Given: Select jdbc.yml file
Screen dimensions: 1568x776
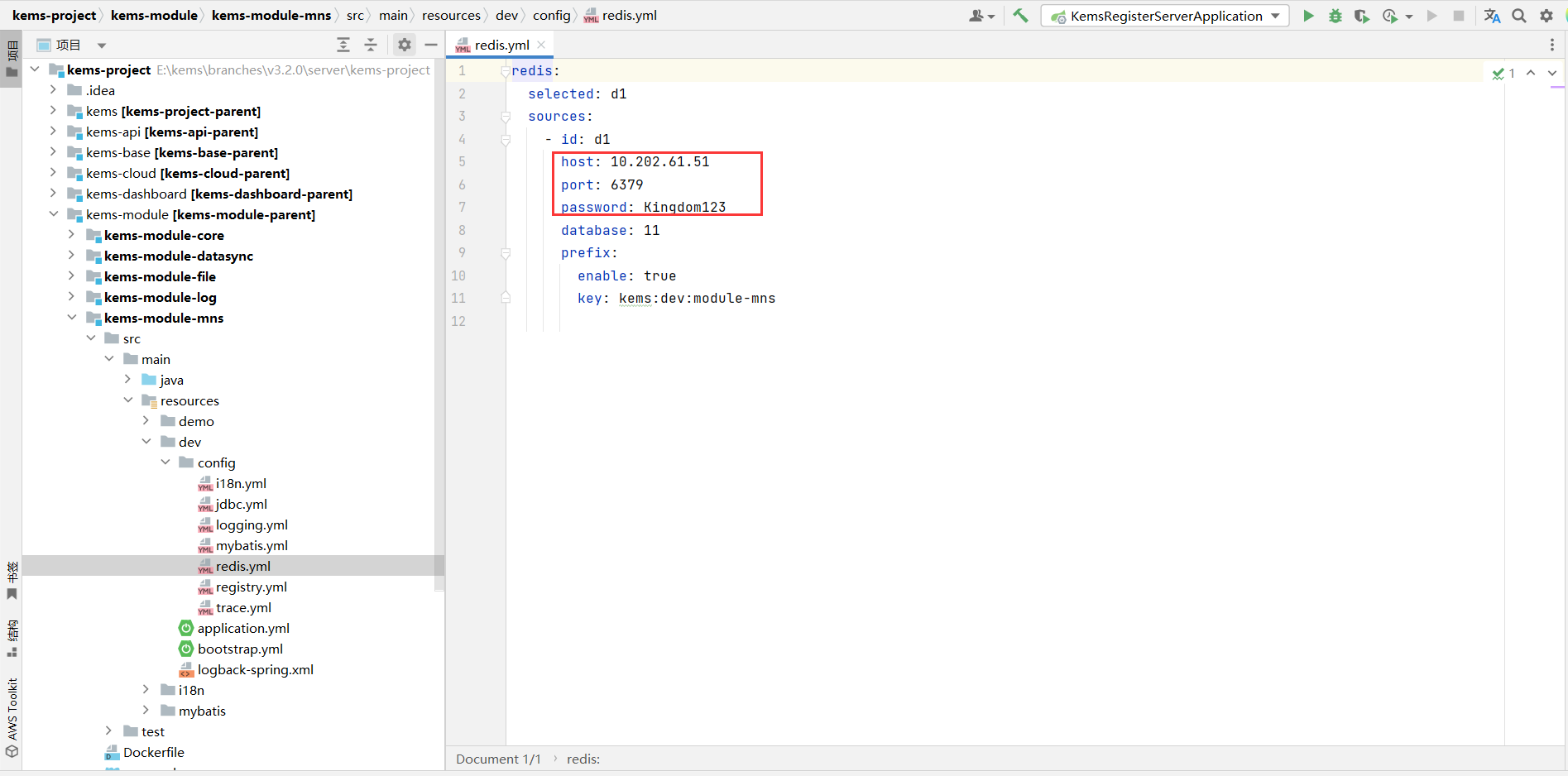Looking at the screenshot, I should pos(233,504).
